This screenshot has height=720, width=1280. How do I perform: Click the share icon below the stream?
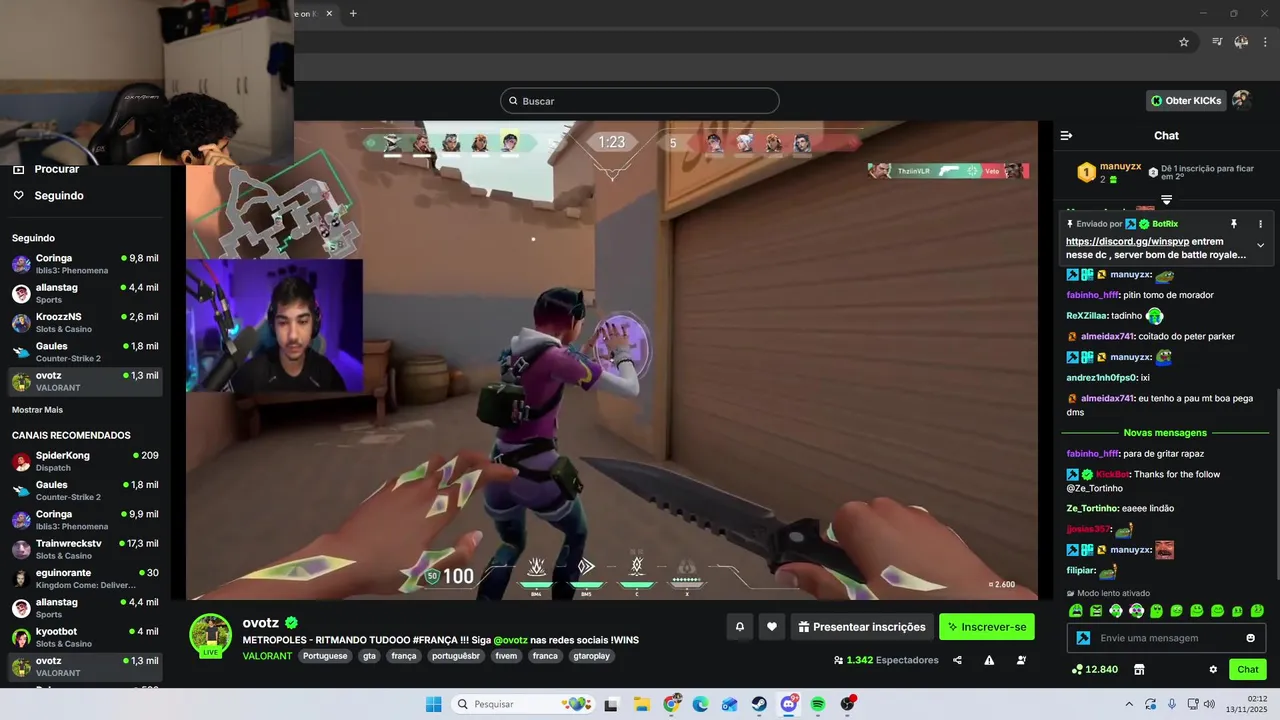coord(958,660)
